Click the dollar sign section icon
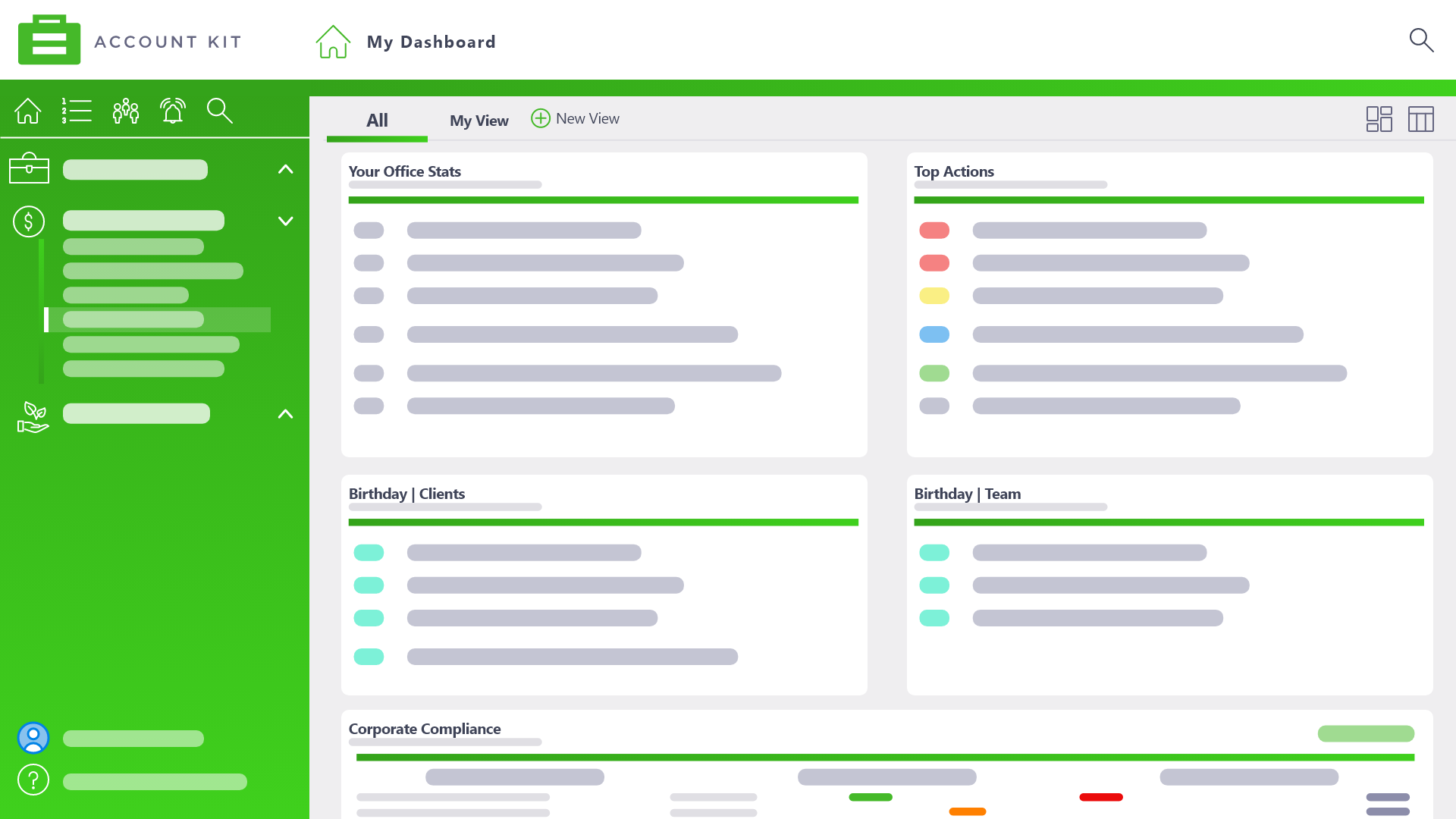The width and height of the screenshot is (1456, 819). [x=29, y=221]
